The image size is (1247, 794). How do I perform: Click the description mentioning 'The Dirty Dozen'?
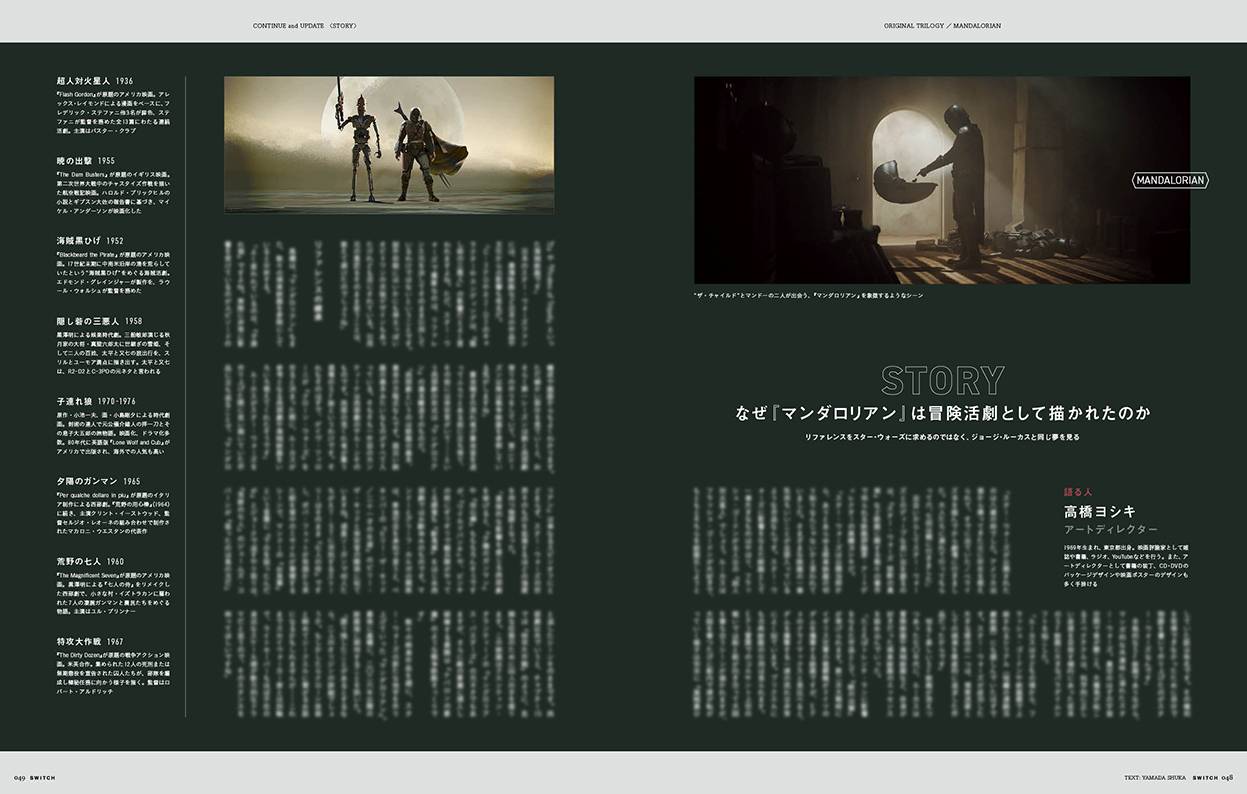point(114,673)
